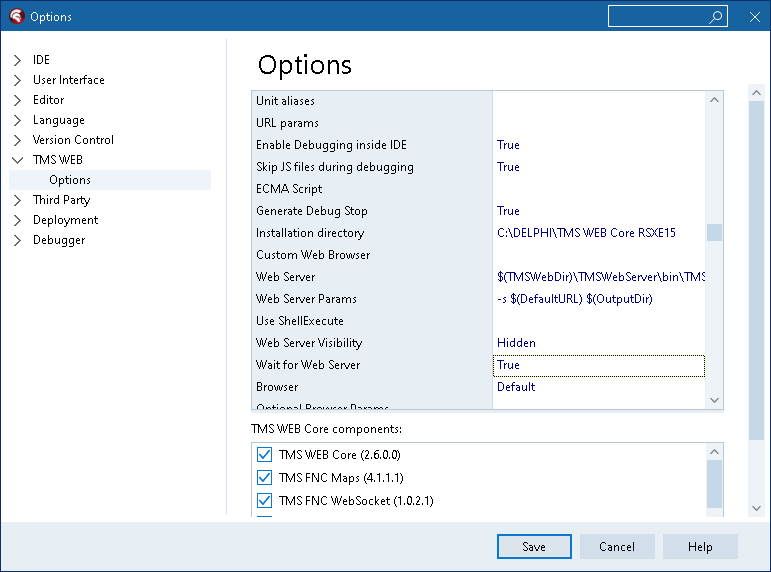Toggle TMS FNC Maps (4.1.1.1) checkbox
The height and width of the screenshot is (572, 771).
pyautogui.click(x=265, y=478)
